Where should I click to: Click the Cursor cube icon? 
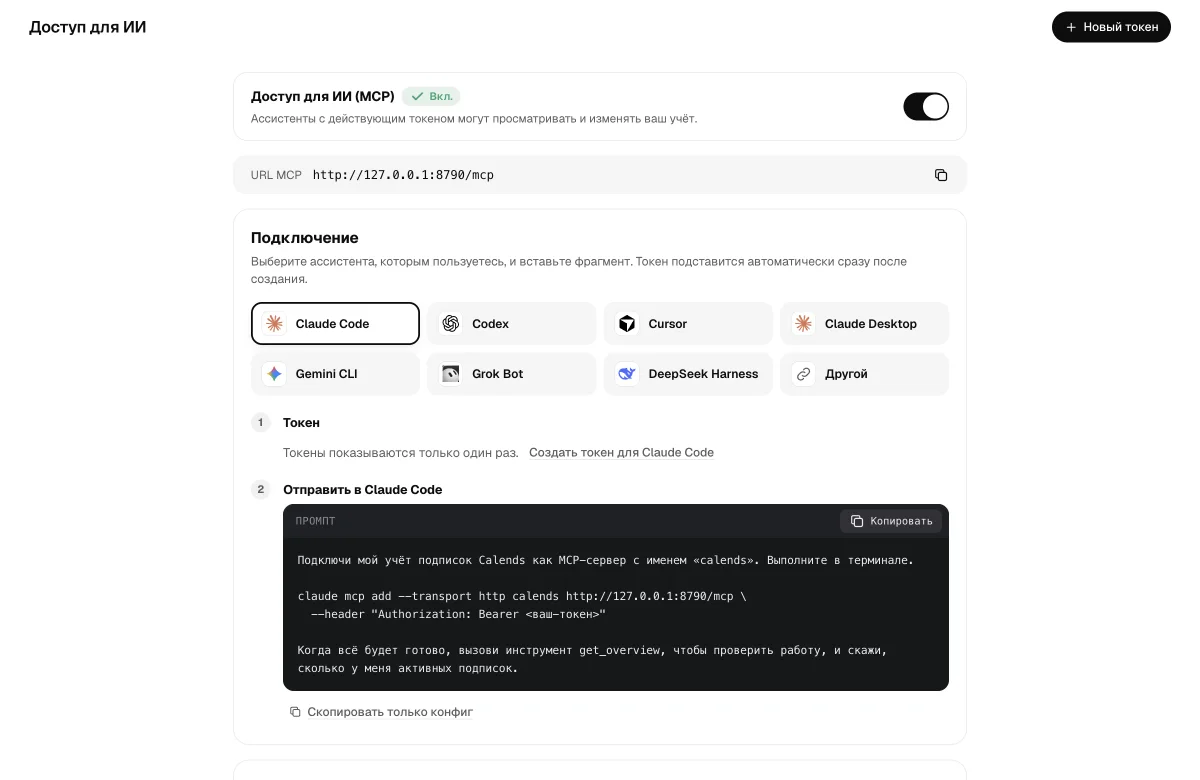pyautogui.click(x=627, y=324)
